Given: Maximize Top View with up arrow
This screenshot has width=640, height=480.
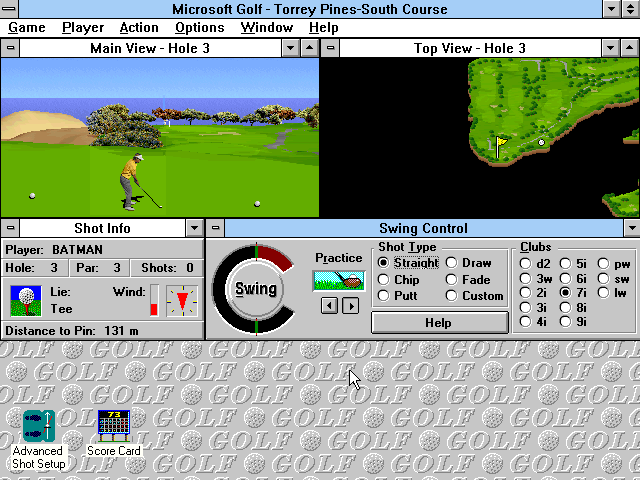Looking at the screenshot, I should 630,48.
